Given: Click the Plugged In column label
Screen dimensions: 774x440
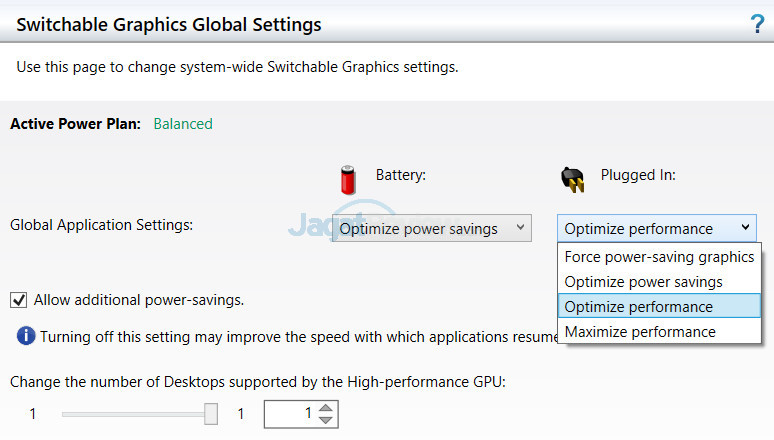Looking at the screenshot, I should coord(638,175).
